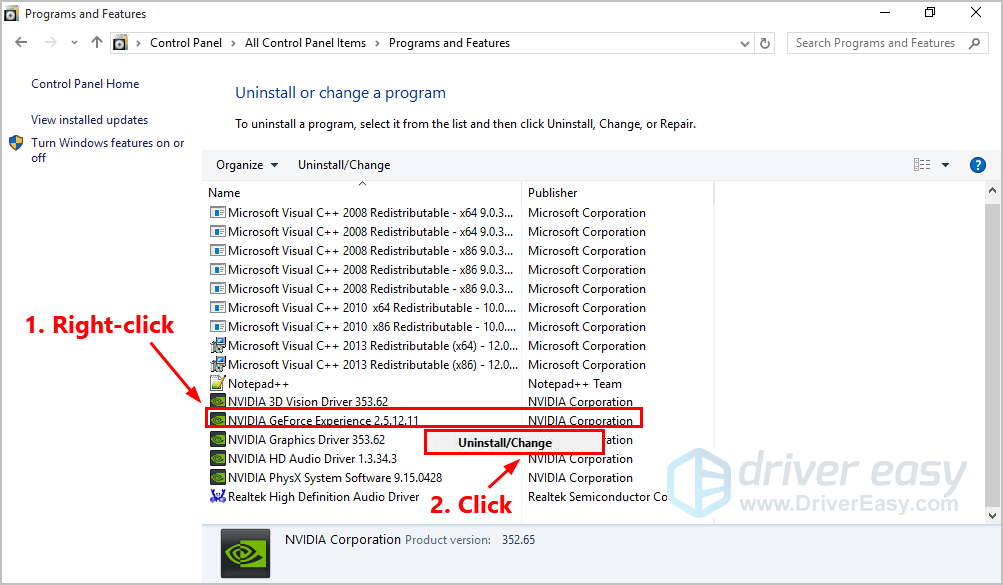1003x585 pixels.
Task: Open the Organize dropdown menu
Action: click(x=247, y=165)
